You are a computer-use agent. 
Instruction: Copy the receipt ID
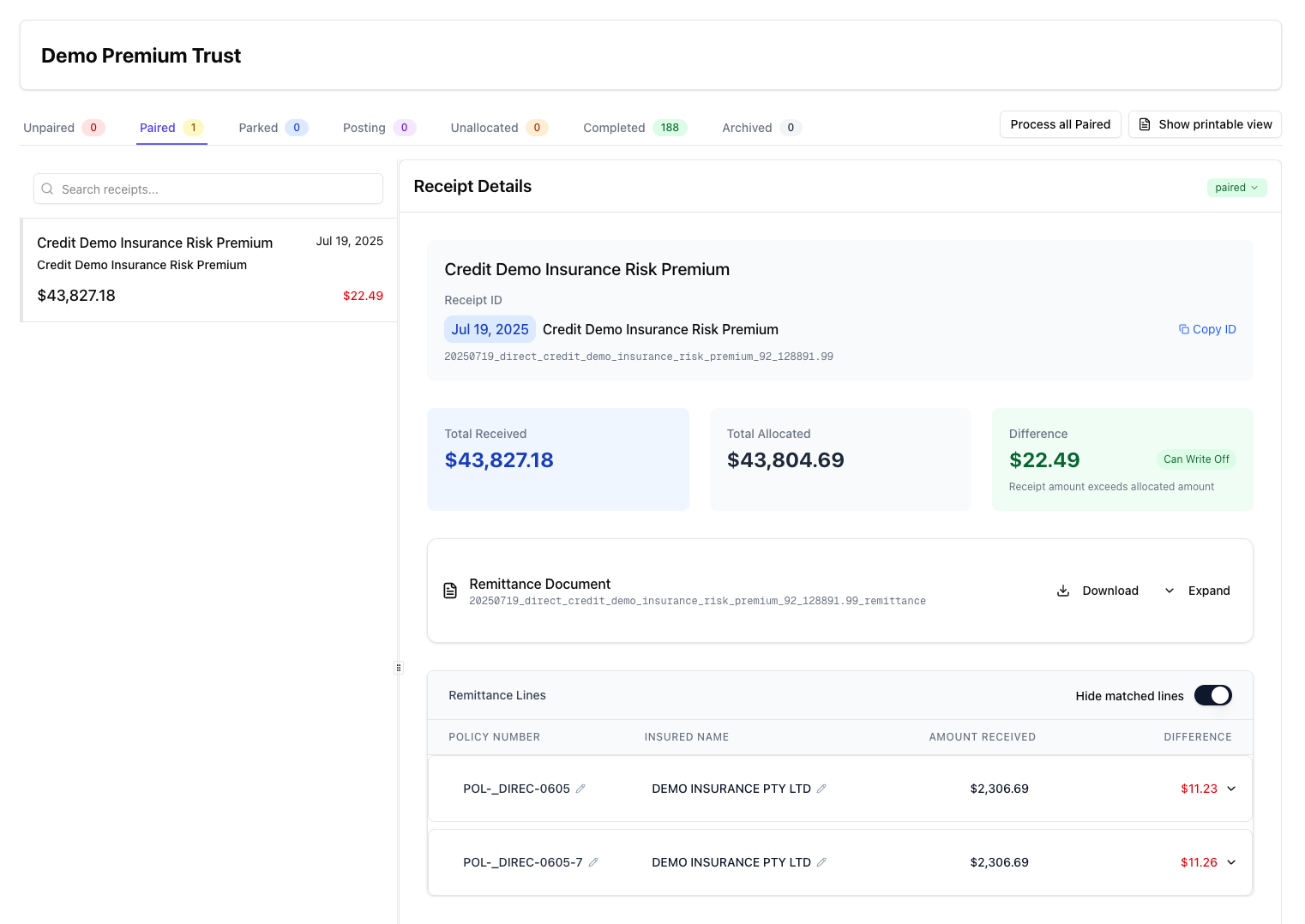1207,329
